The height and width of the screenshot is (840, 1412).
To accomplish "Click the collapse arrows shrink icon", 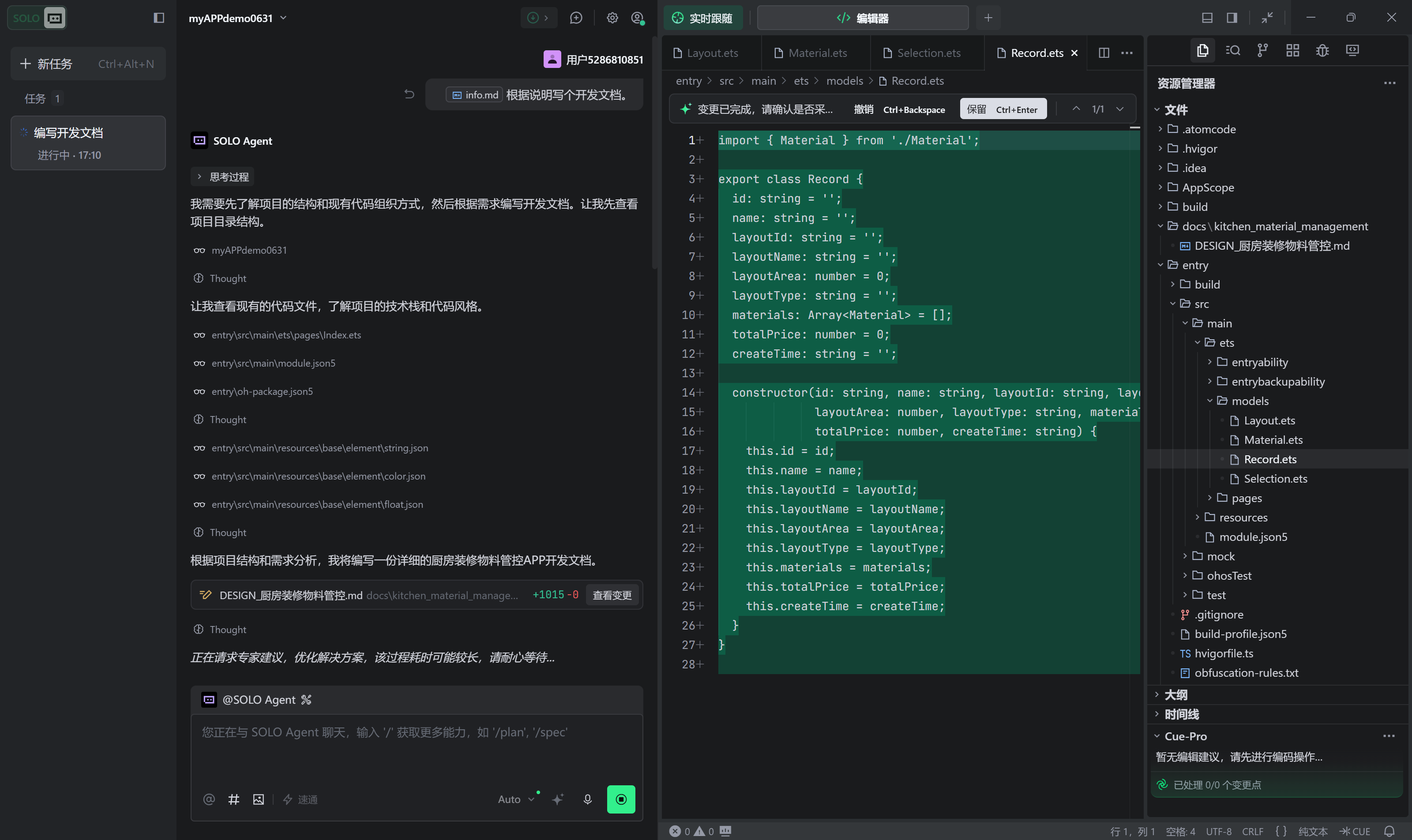I will pos(1267,18).
